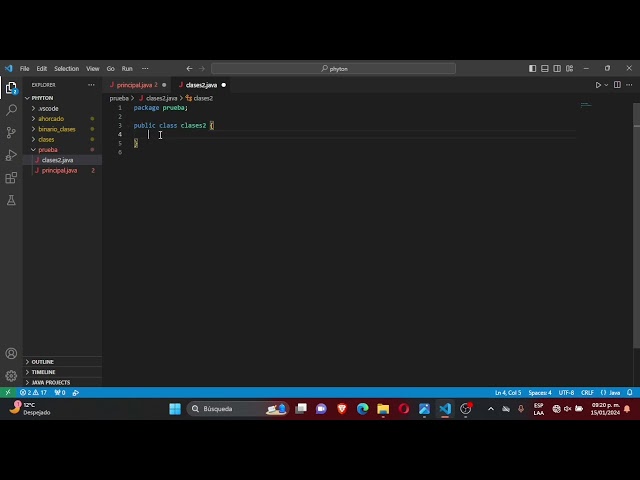
Task: Show errors and warnings count in status bar
Action: click(33, 392)
